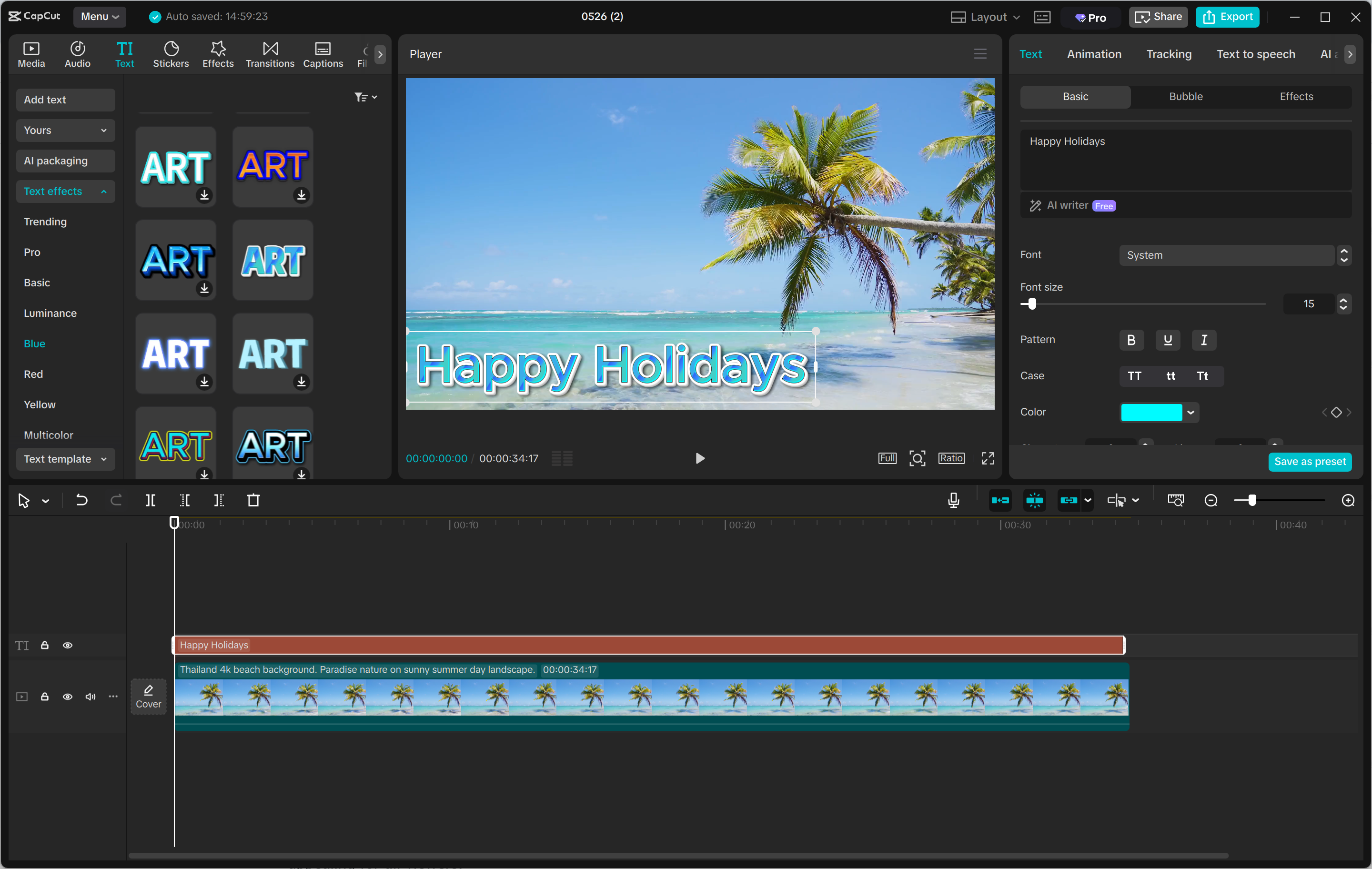Delete the selected clip with the trash icon
The width and height of the screenshot is (1372, 869).
tap(253, 500)
